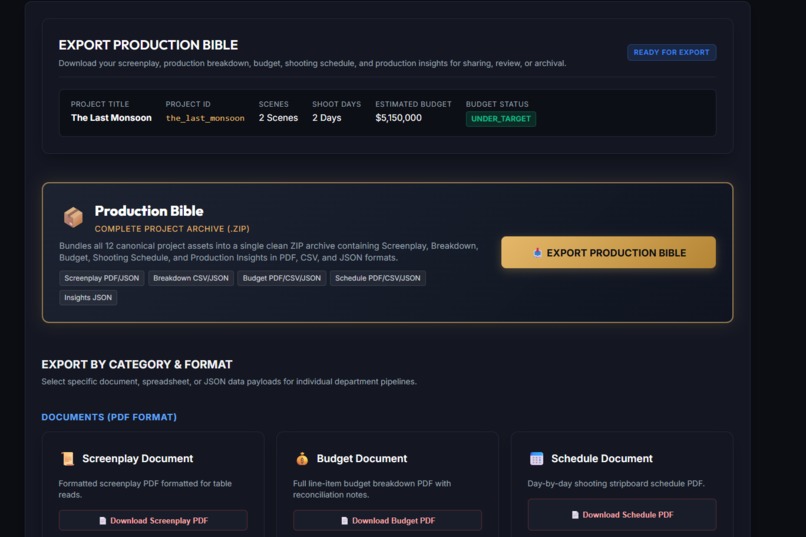This screenshot has width=806, height=537.
Task: Select the Schedule PDF/CSV/JSON tag
Action: pos(378,278)
